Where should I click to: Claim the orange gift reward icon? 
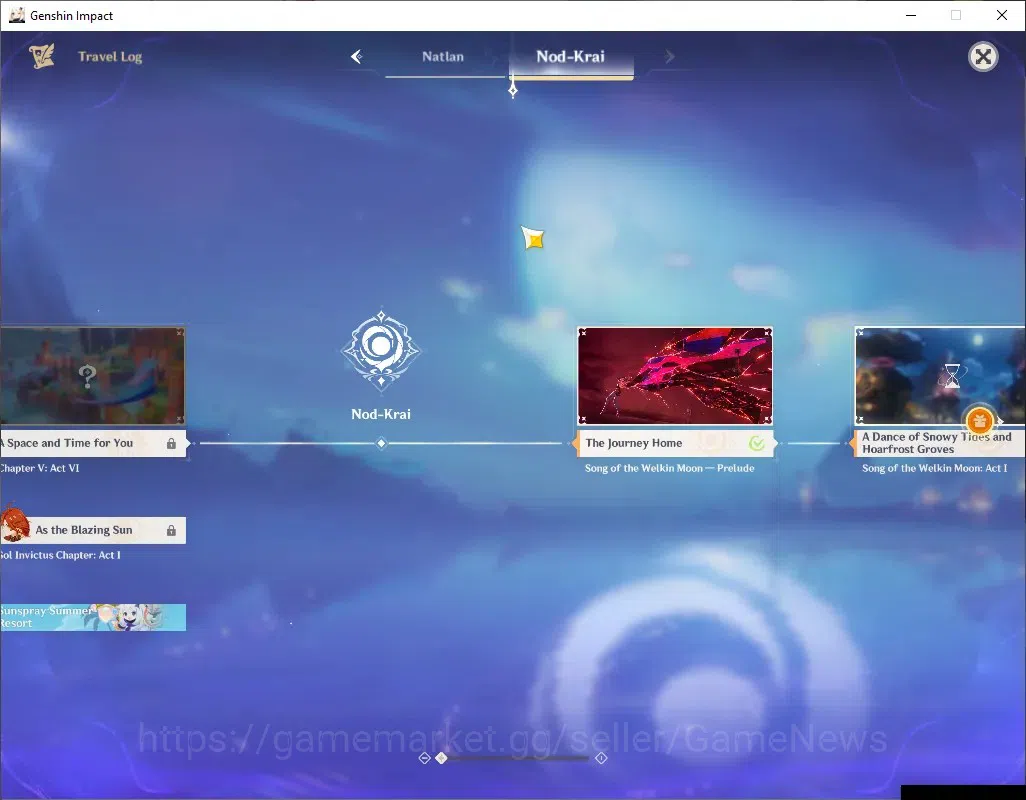[980, 421]
